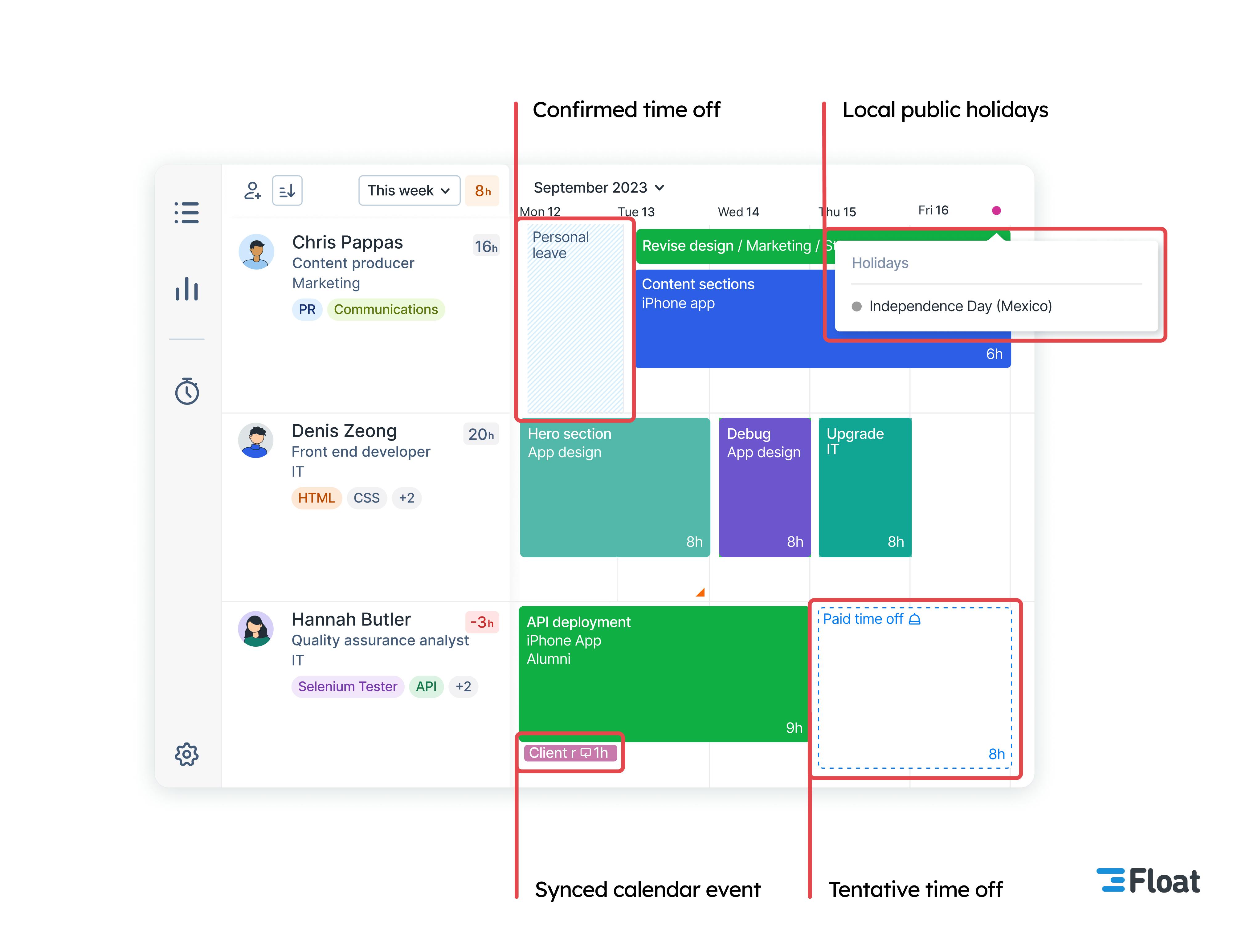Click the CSS tag
Image resolution: width=1250 pixels, height=952 pixels.
click(367, 498)
